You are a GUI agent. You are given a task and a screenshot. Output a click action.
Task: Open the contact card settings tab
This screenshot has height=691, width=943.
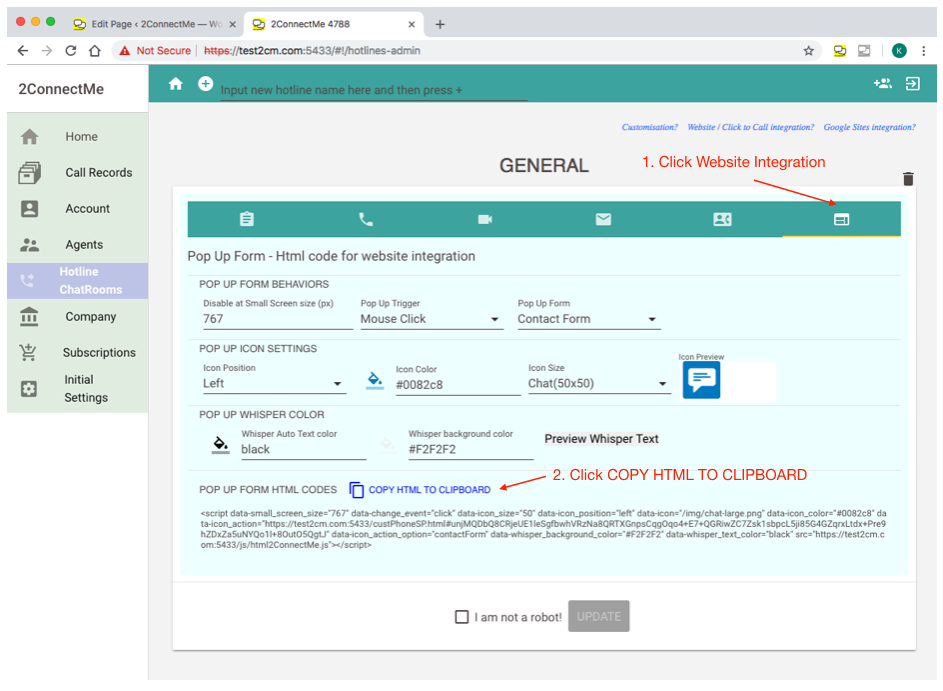[722, 219]
